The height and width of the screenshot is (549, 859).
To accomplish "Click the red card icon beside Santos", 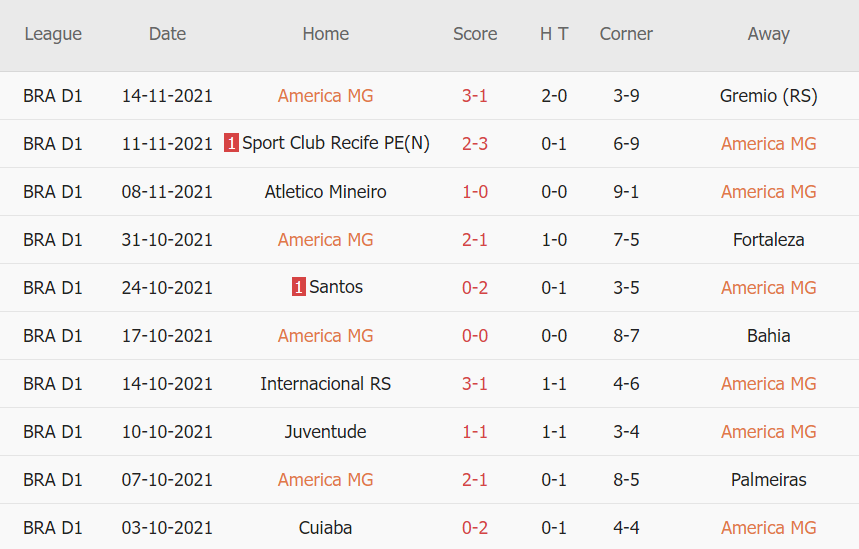I will click(x=299, y=288).
